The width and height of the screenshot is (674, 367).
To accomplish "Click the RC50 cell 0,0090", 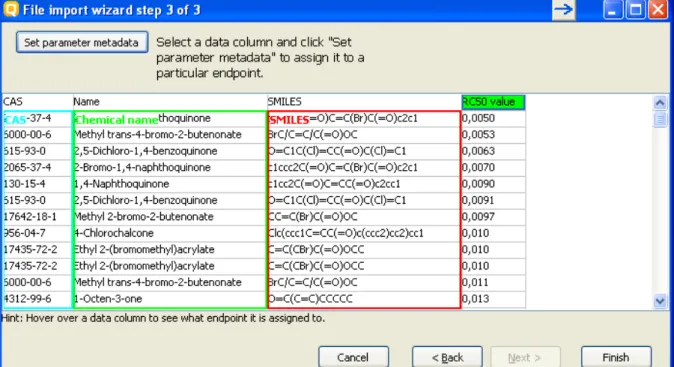I will point(493,184).
